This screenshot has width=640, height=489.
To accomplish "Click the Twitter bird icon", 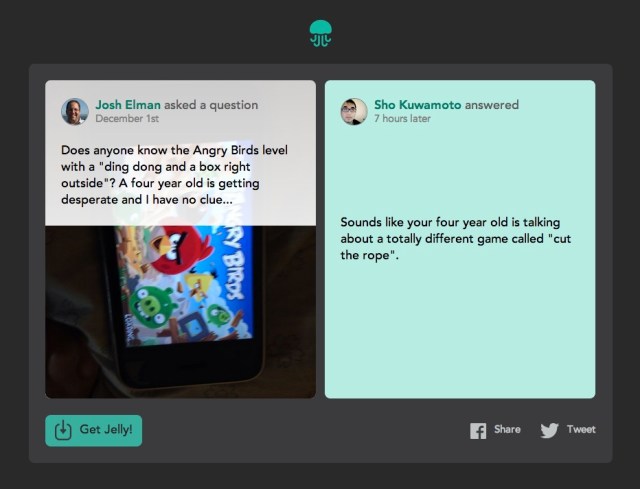I will [x=549, y=430].
